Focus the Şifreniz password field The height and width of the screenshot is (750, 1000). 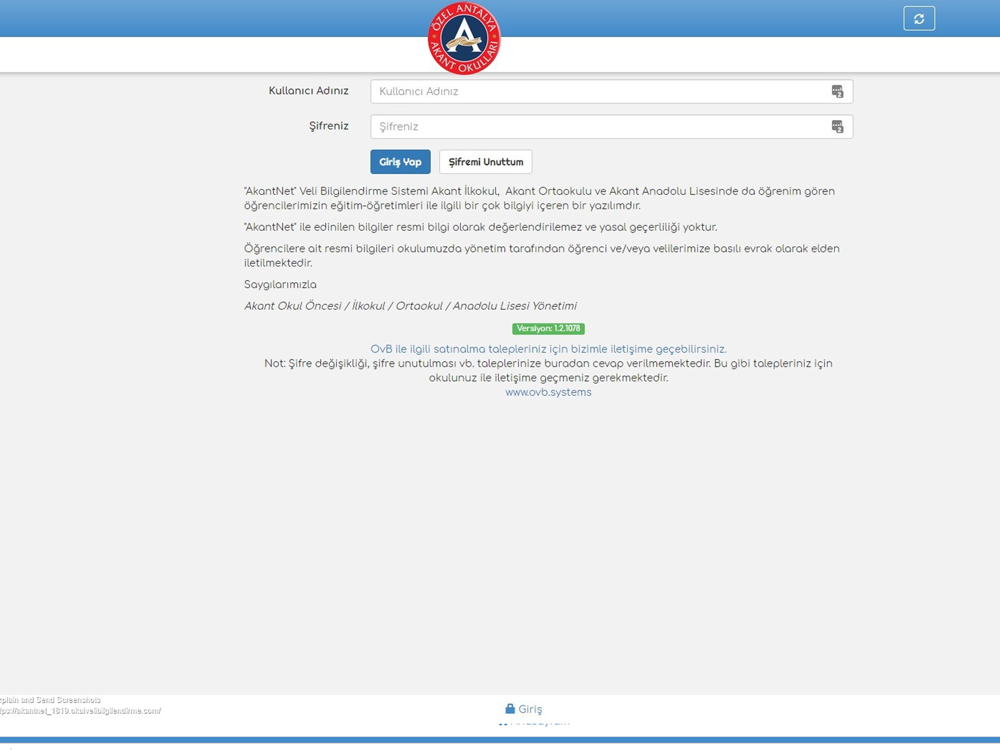tap(612, 126)
